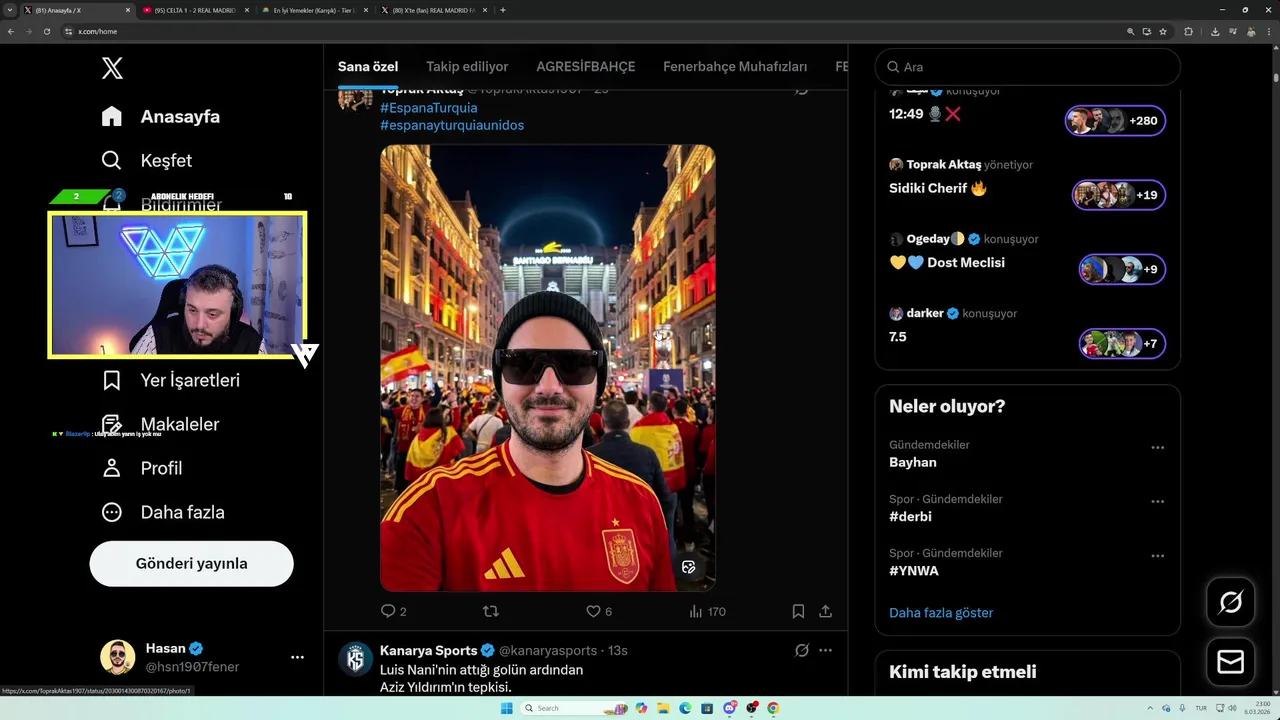Switch to CELTA 1 - 2 REAL MADRID tab

pyautogui.click(x=194, y=10)
